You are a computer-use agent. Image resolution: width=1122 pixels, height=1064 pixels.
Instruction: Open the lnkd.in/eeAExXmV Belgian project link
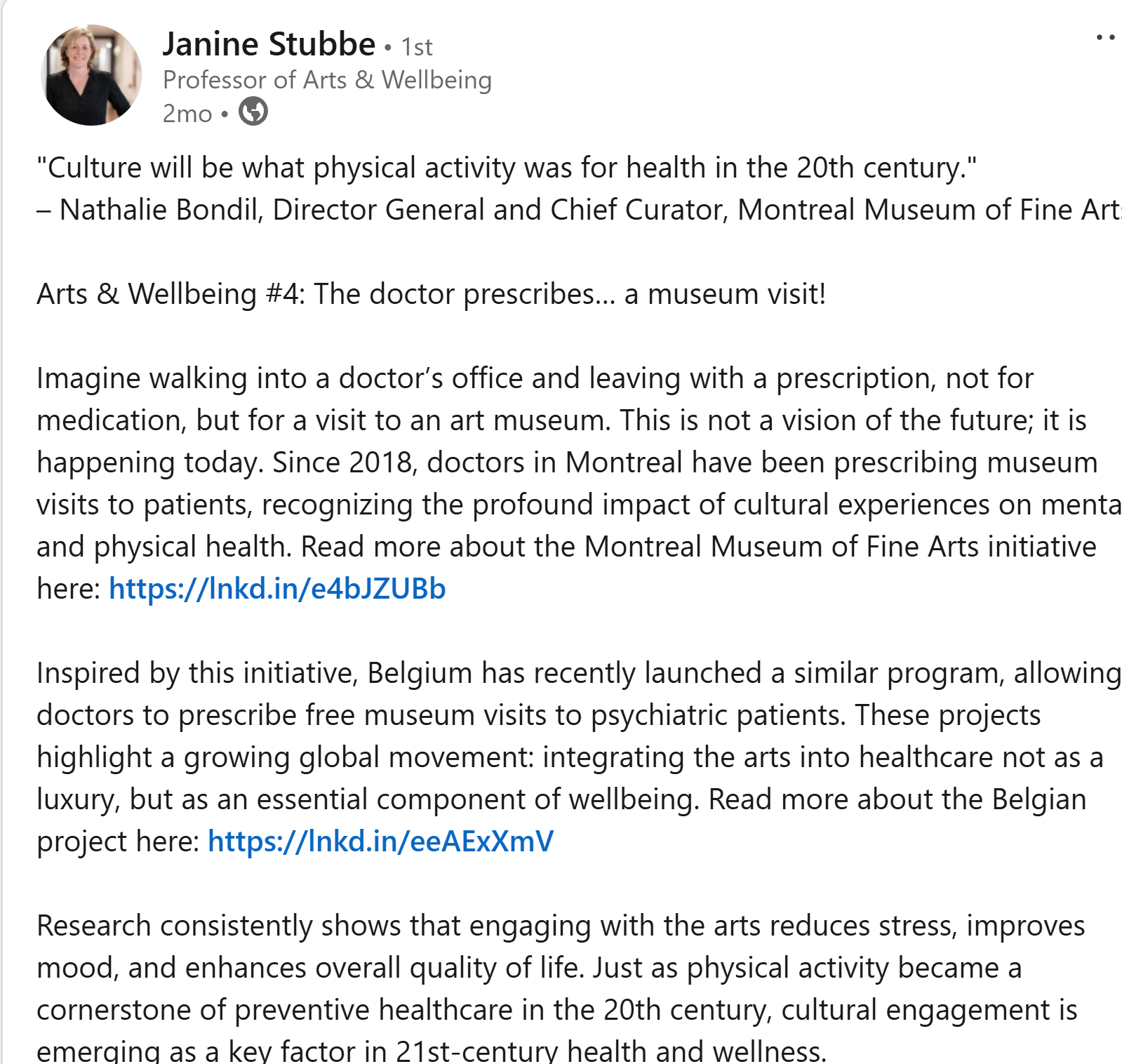[x=380, y=841]
